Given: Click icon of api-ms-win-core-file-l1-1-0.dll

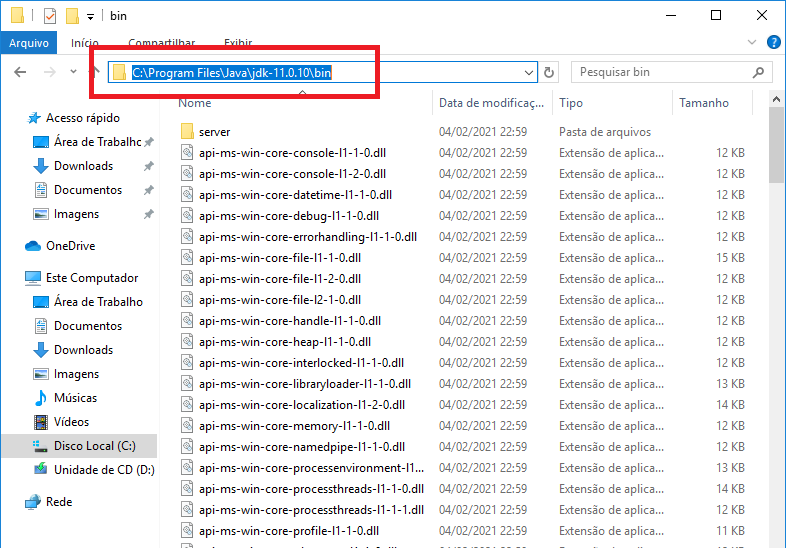Looking at the screenshot, I should (x=187, y=258).
